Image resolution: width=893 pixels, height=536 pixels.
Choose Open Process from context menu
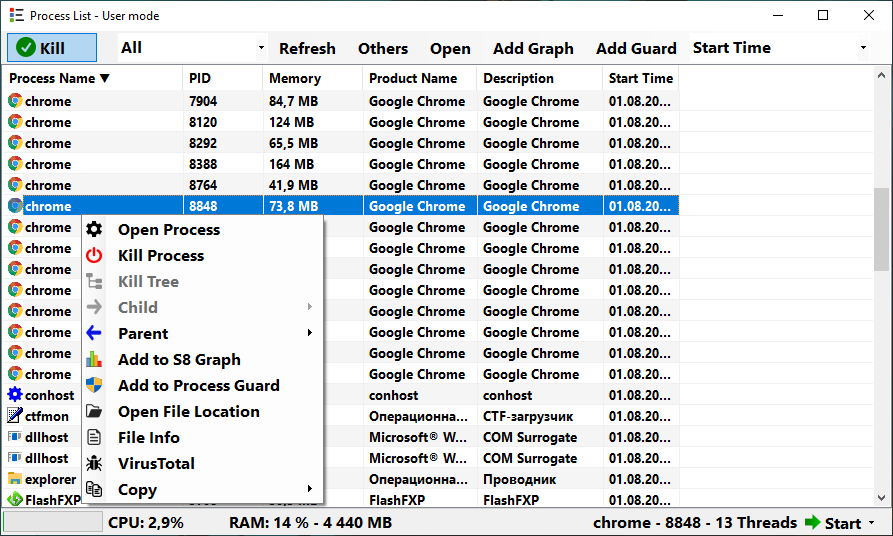203,230
